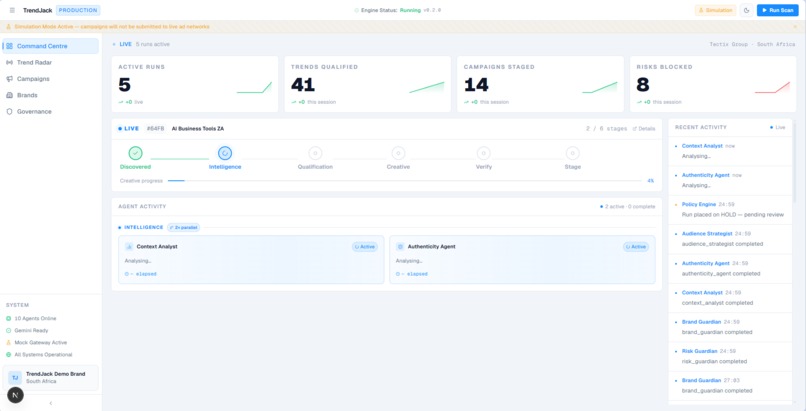The width and height of the screenshot is (806, 411).
Task: Click the Creative progress bar
Action: 404,181
